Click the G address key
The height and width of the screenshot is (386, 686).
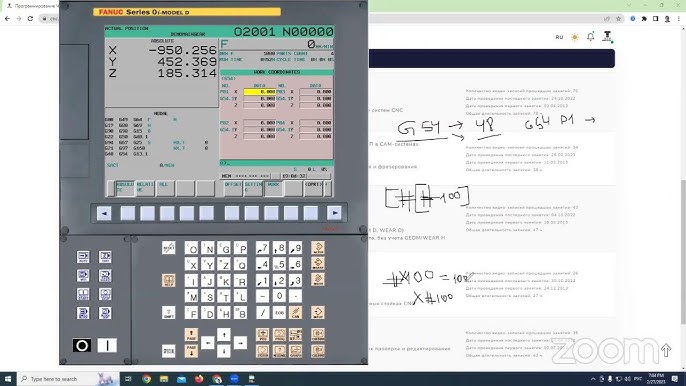point(224,248)
